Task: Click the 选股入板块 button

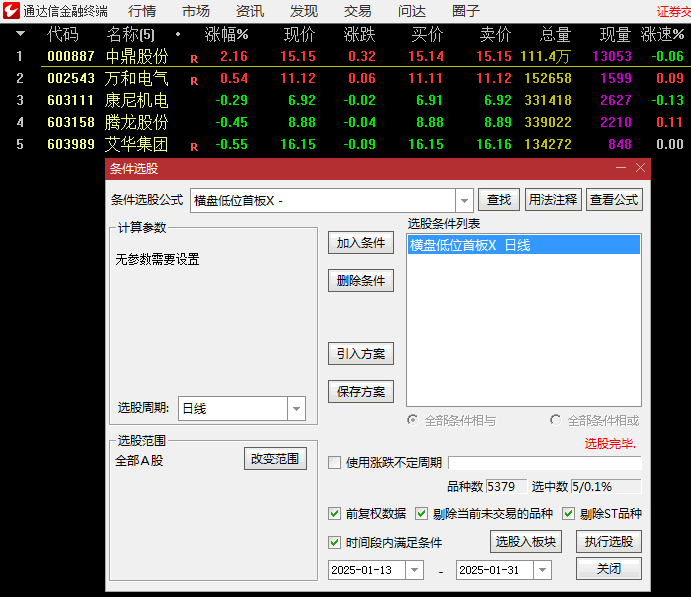Action: click(526, 541)
